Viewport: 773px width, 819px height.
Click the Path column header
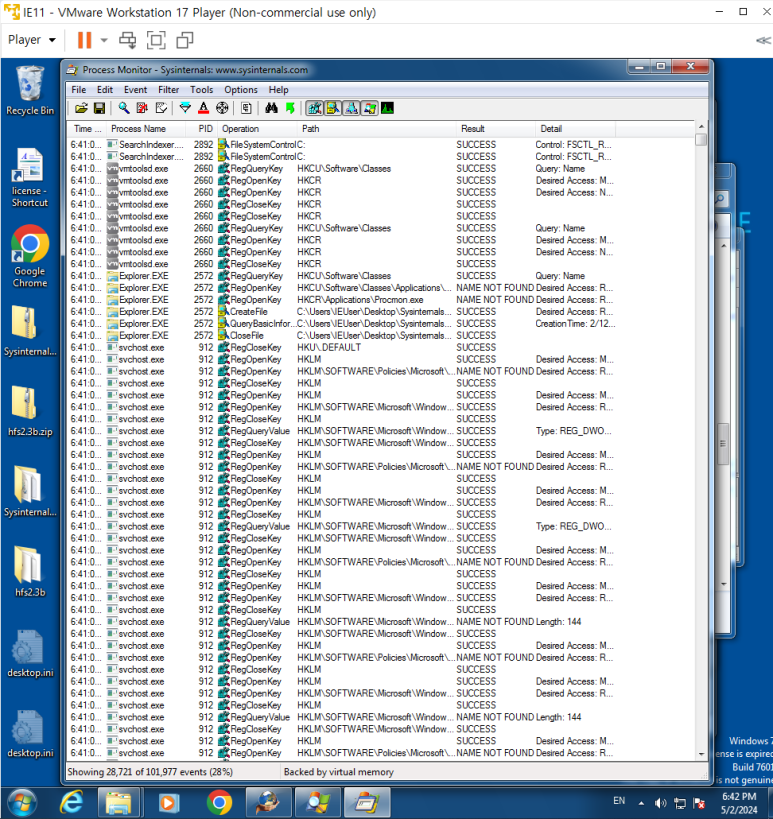pyautogui.click(x=376, y=128)
